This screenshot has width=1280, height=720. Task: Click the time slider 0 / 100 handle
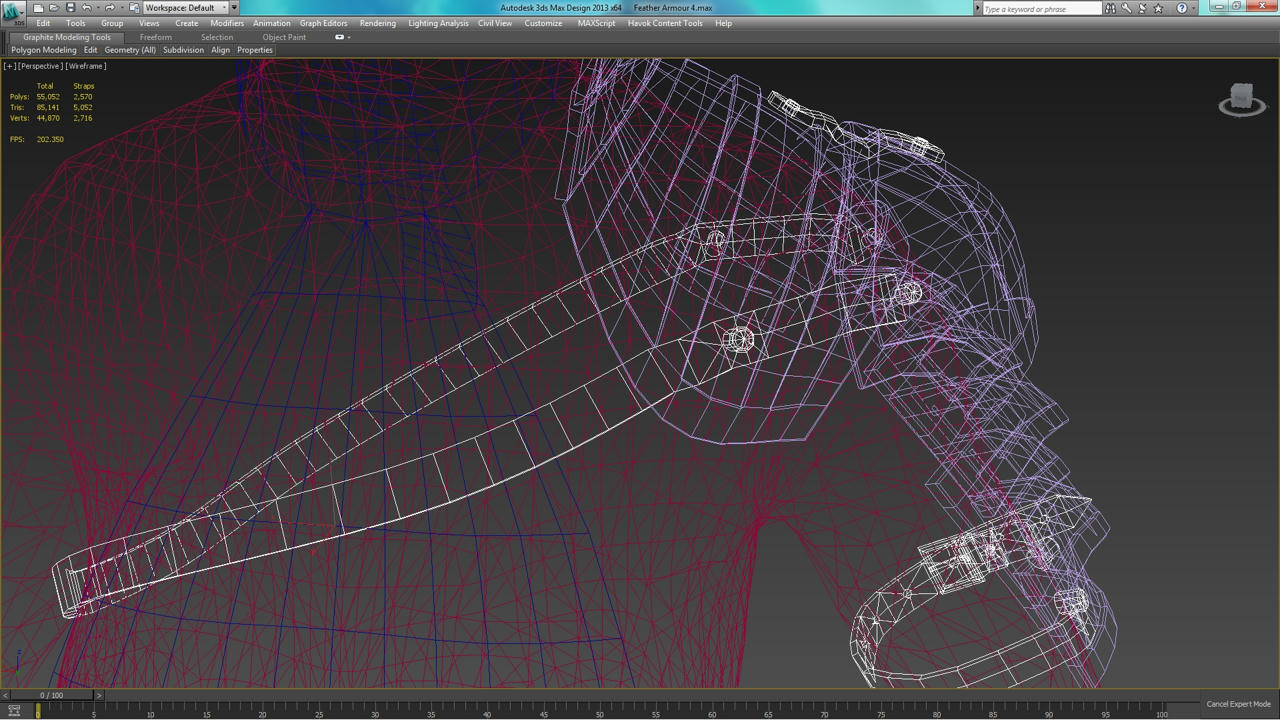point(51,695)
